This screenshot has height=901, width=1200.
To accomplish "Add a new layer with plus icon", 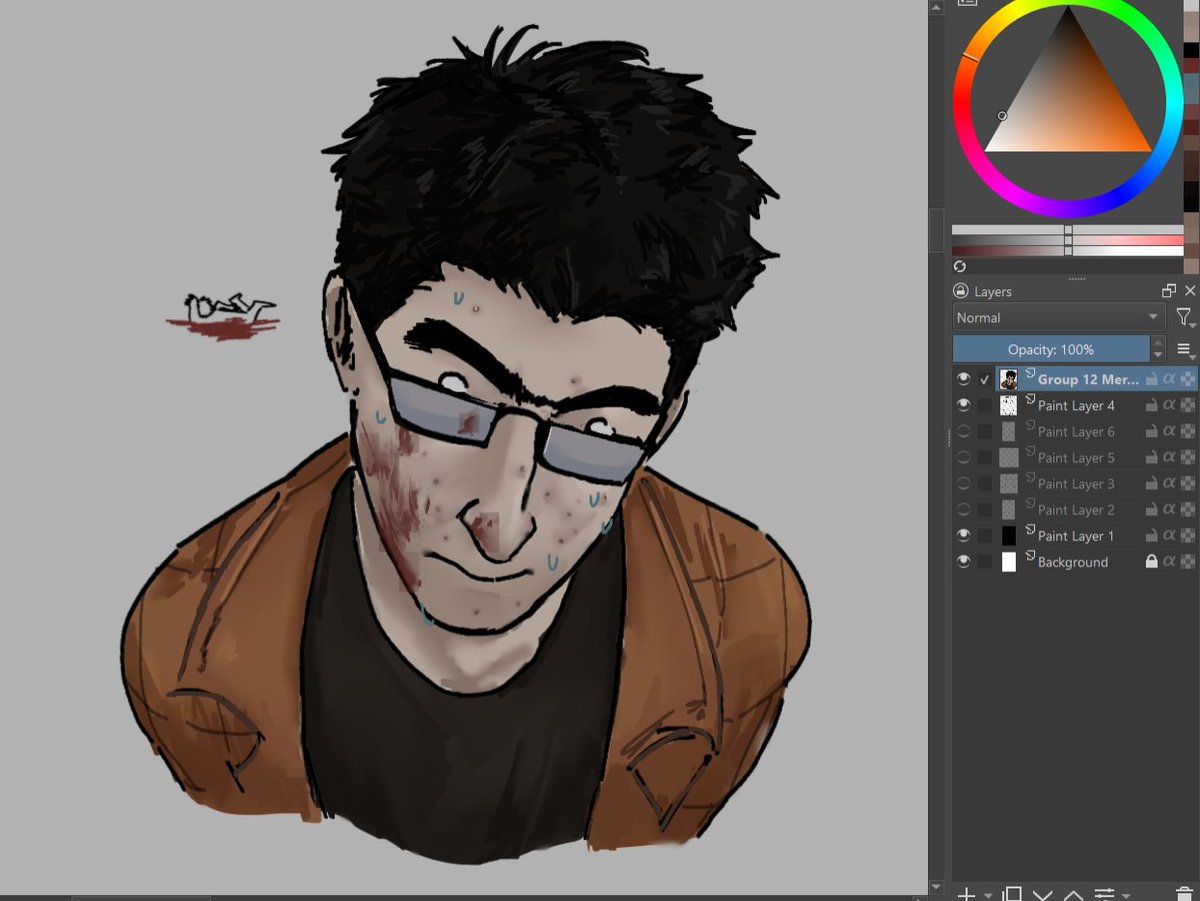I will 966,893.
